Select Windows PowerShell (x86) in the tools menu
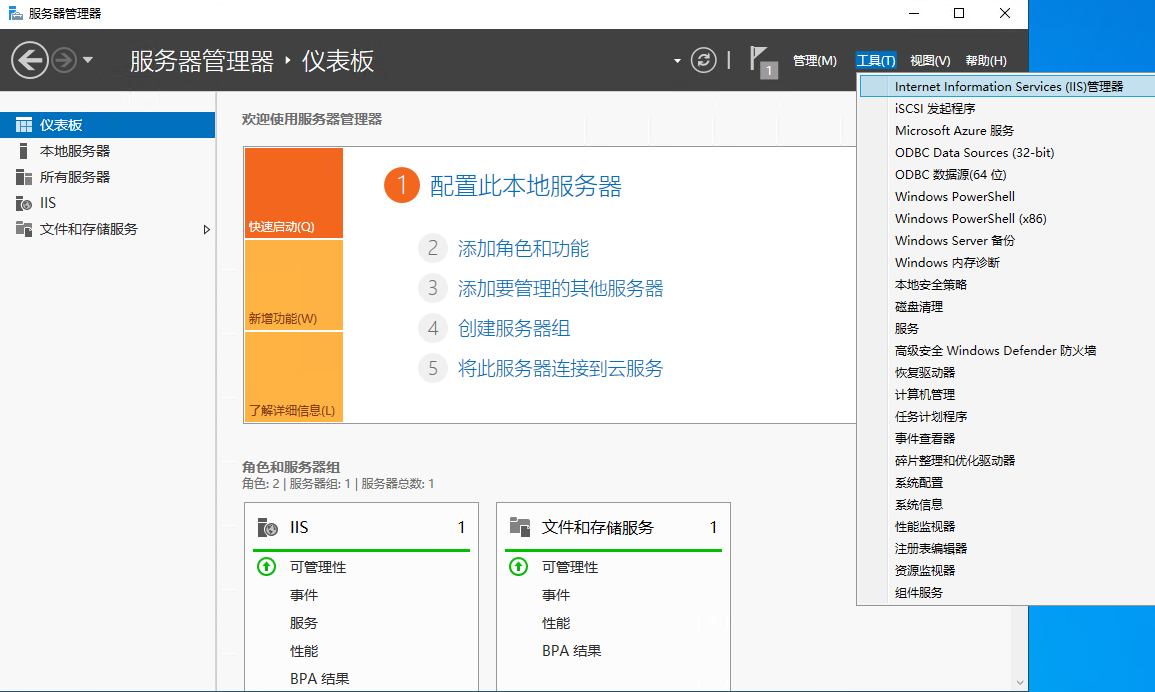Screen dimensions: 1155x692 [970, 219]
